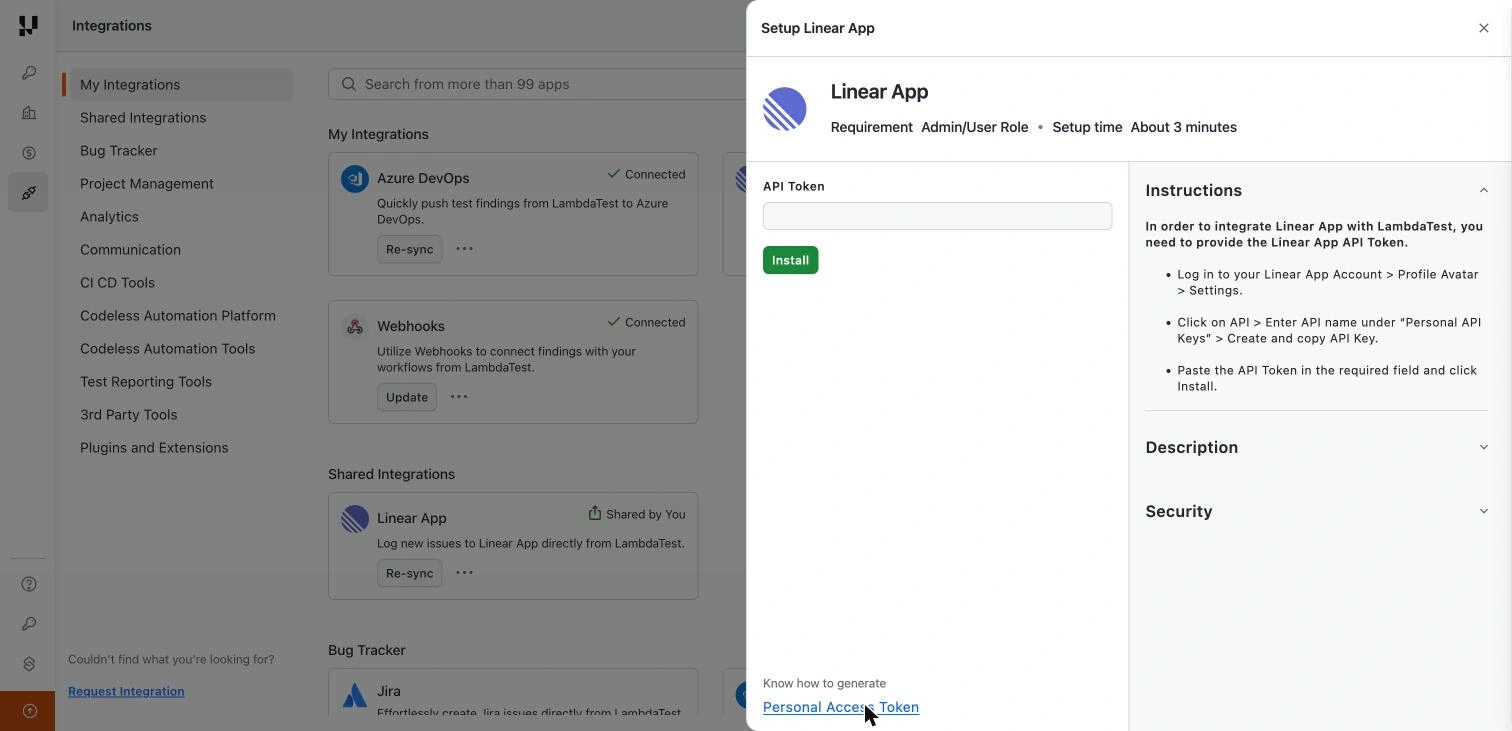Click the key icon above the building icon

click(28, 73)
